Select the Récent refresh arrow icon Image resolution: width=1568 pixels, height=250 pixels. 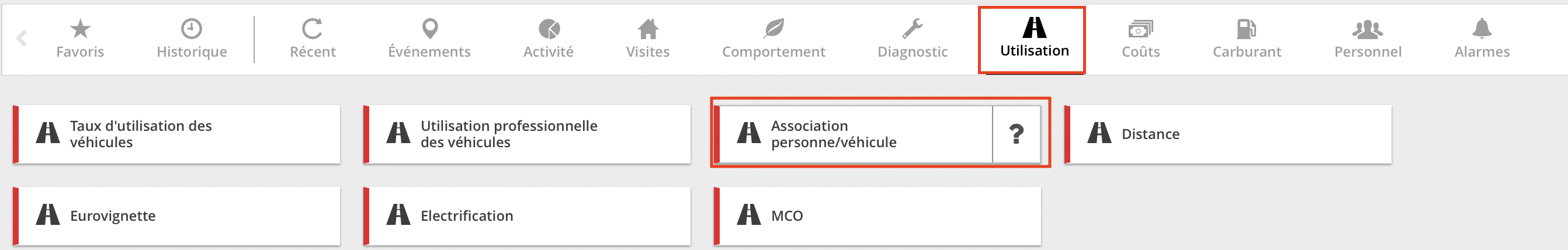(x=313, y=28)
